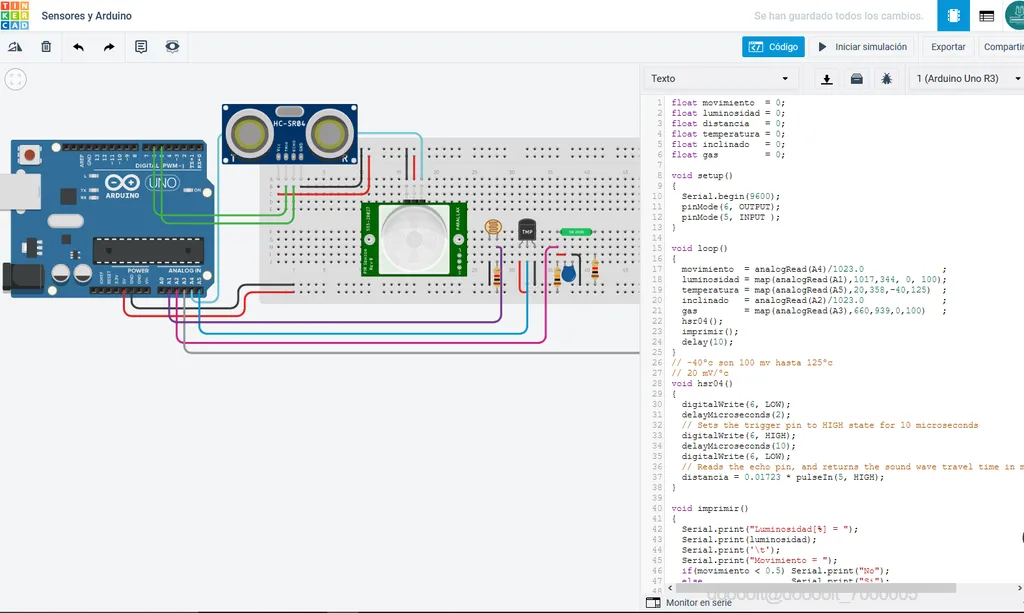Open the libraries icon
The image size is (1024, 613).
(x=857, y=79)
